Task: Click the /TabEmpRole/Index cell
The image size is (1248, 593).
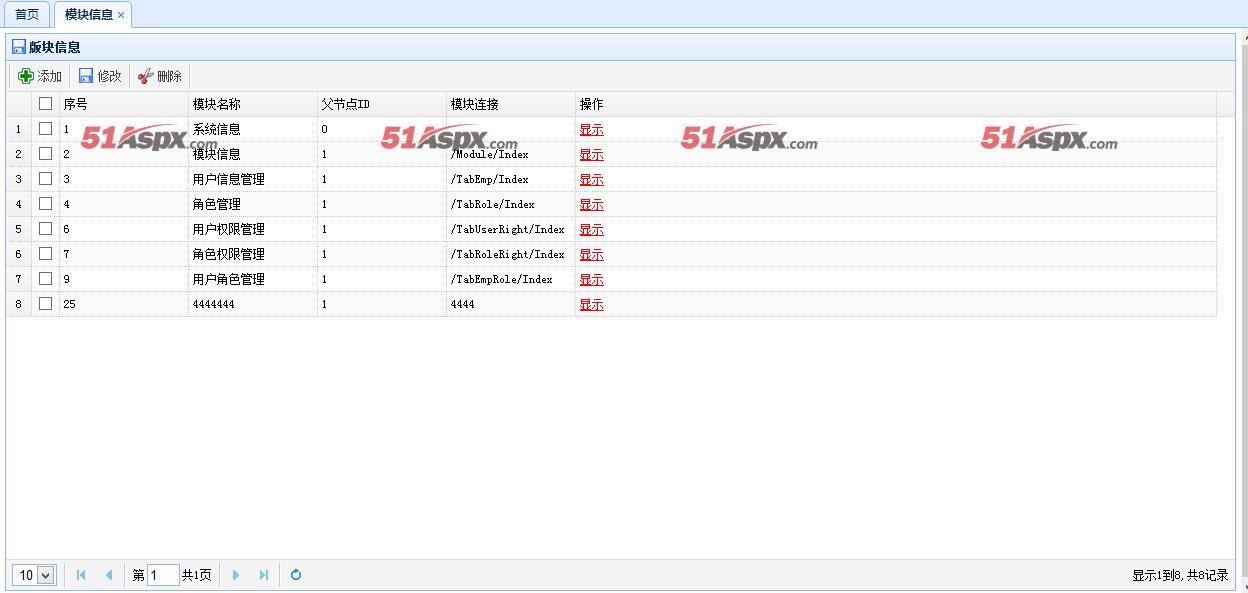Action: click(x=511, y=279)
